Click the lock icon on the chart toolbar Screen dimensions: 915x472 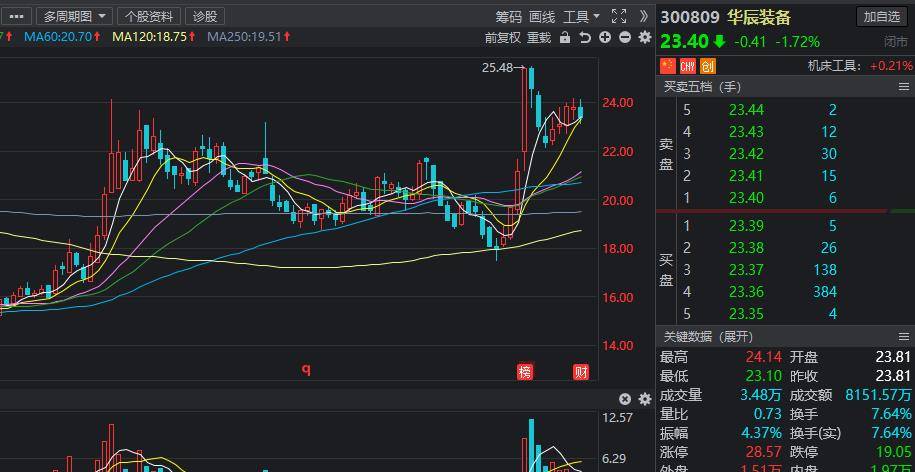point(565,38)
